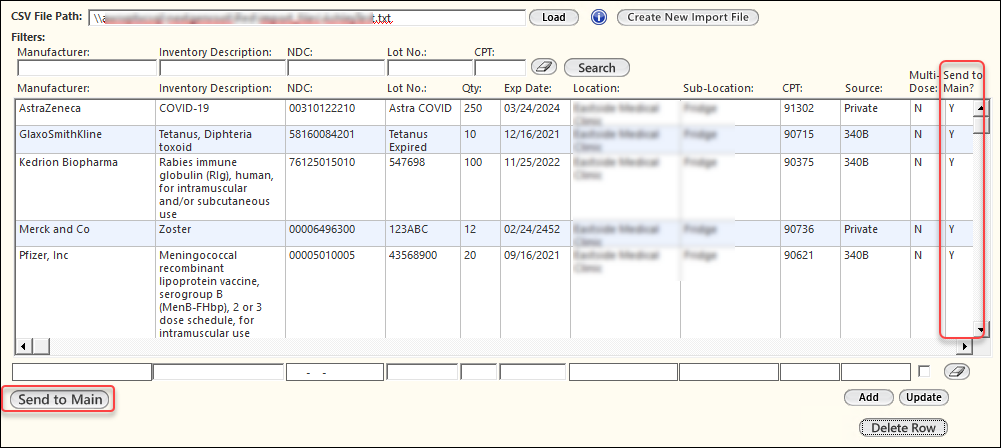Click the vertical scrollbar up arrow
The image size is (1001, 448).
coord(979,109)
